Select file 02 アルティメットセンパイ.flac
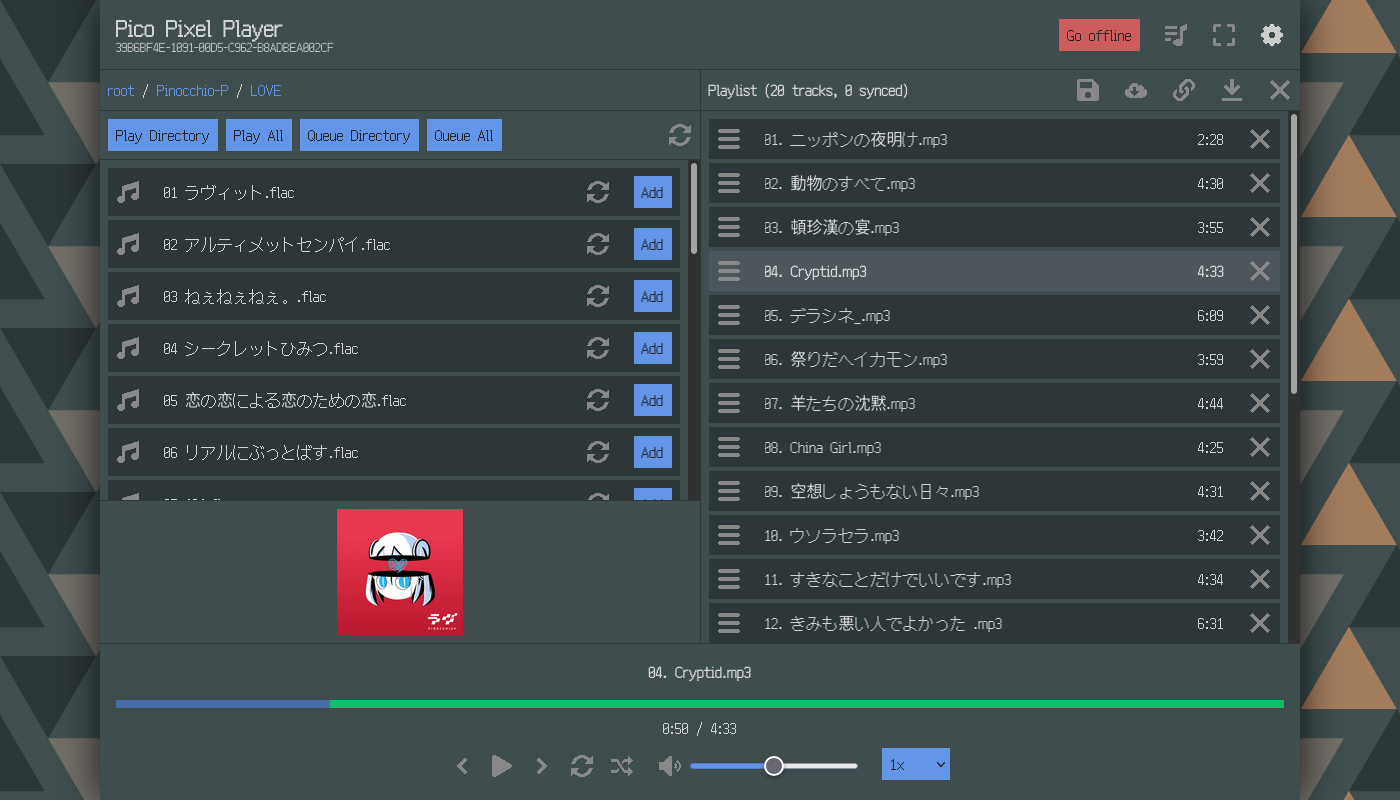Image resolution: width=1400 pixels, height=800 pixels. tap(394, 244)
